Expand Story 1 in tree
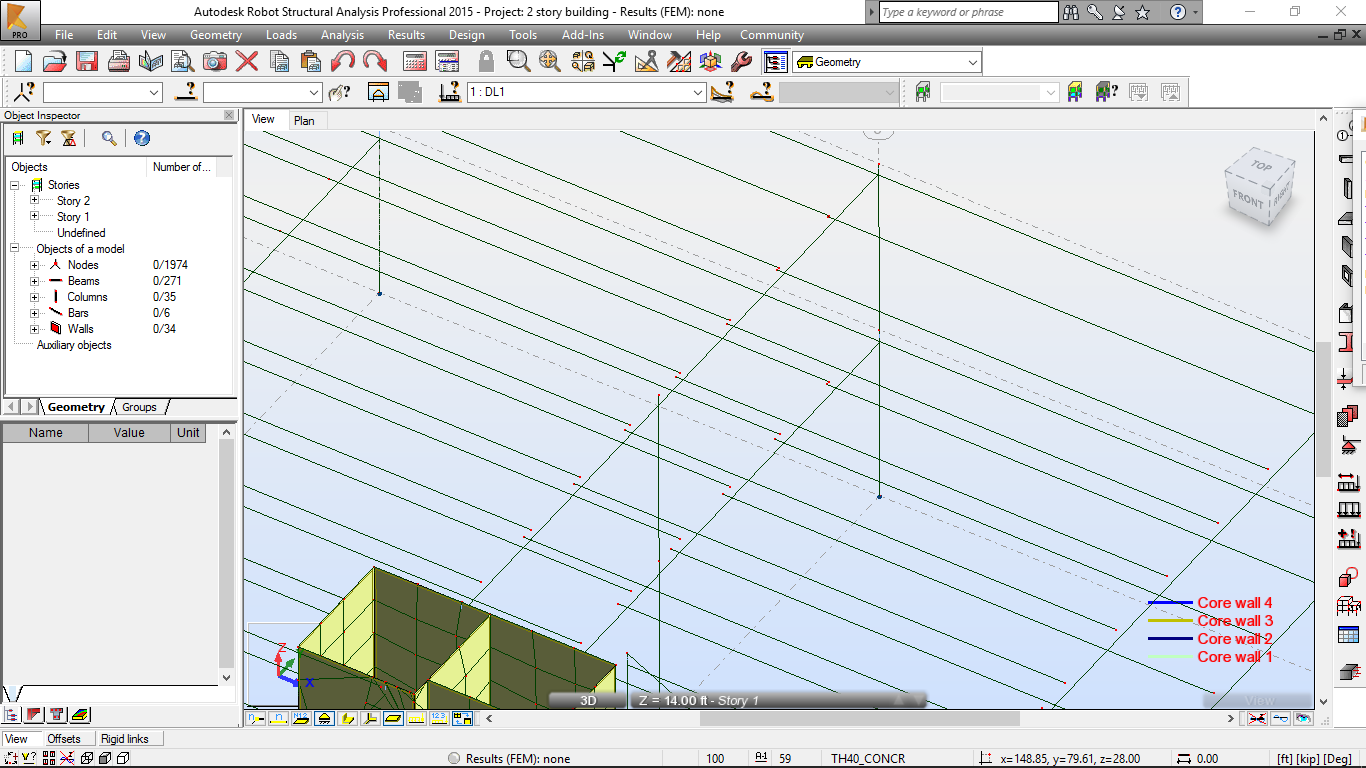 point(34,216)
